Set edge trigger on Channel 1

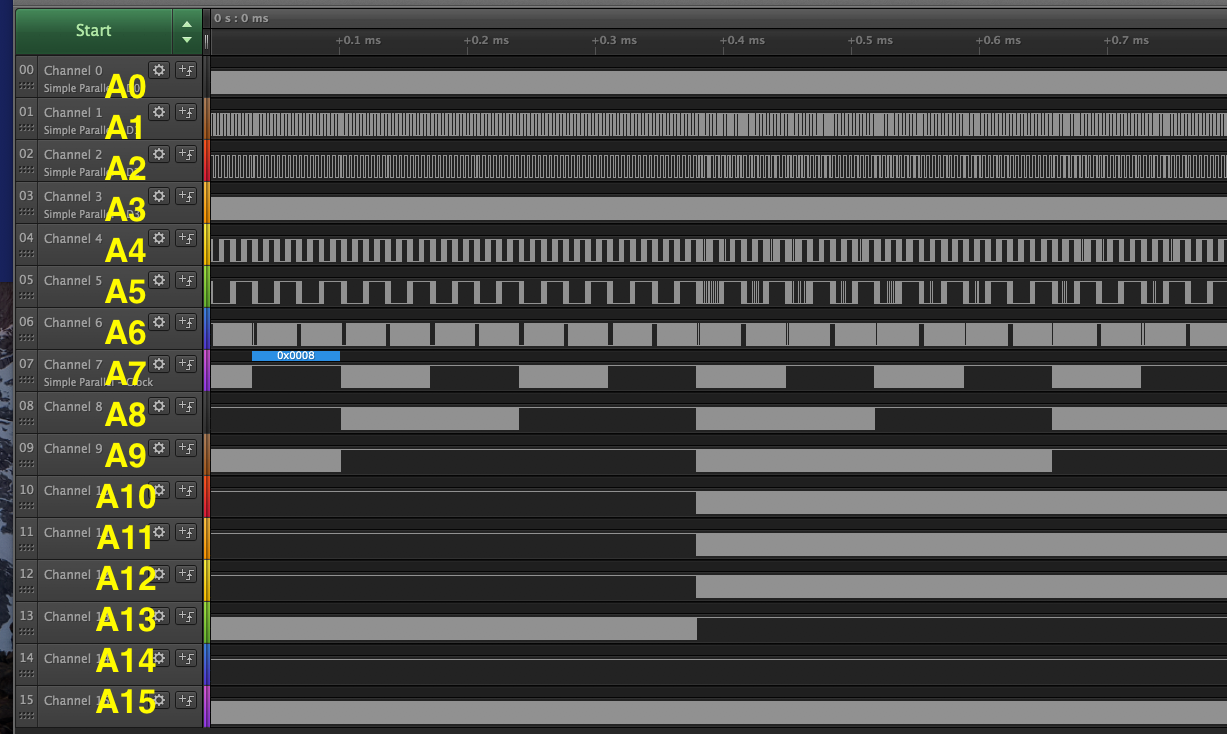(x=186, y=112)
